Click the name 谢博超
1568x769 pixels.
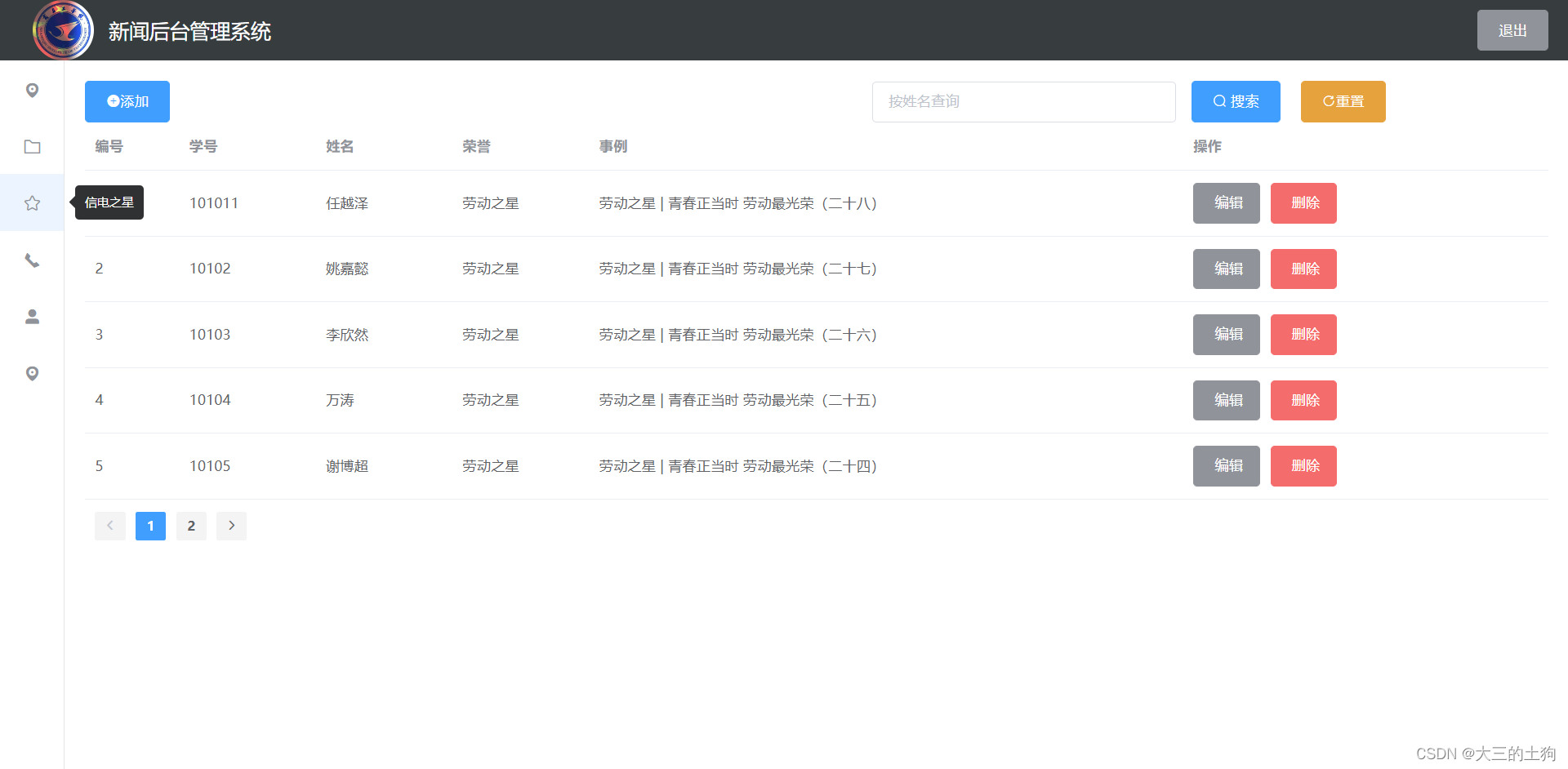(347, 466)
